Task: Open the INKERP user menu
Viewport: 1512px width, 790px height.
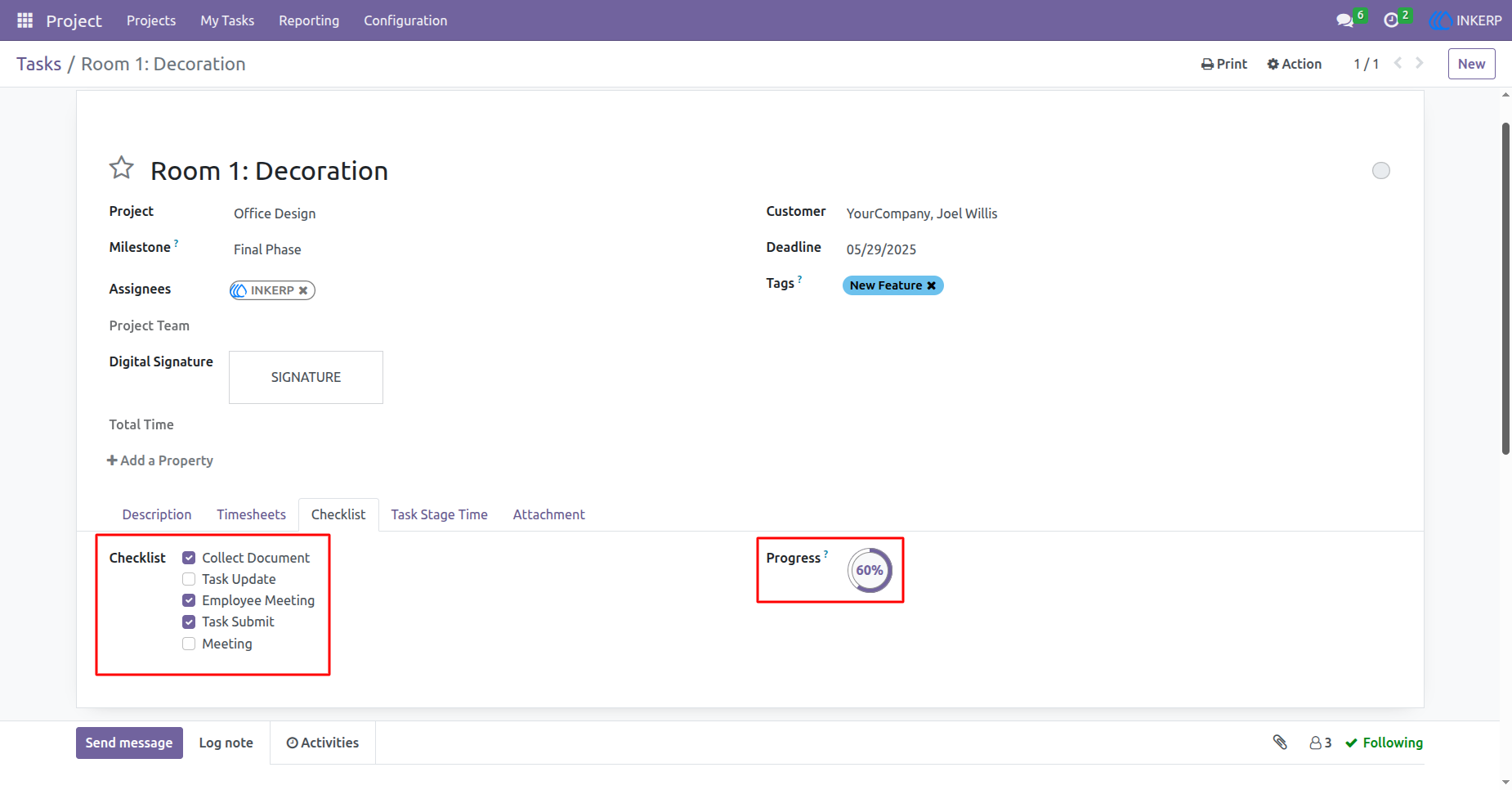Action: click(1465, 20)
